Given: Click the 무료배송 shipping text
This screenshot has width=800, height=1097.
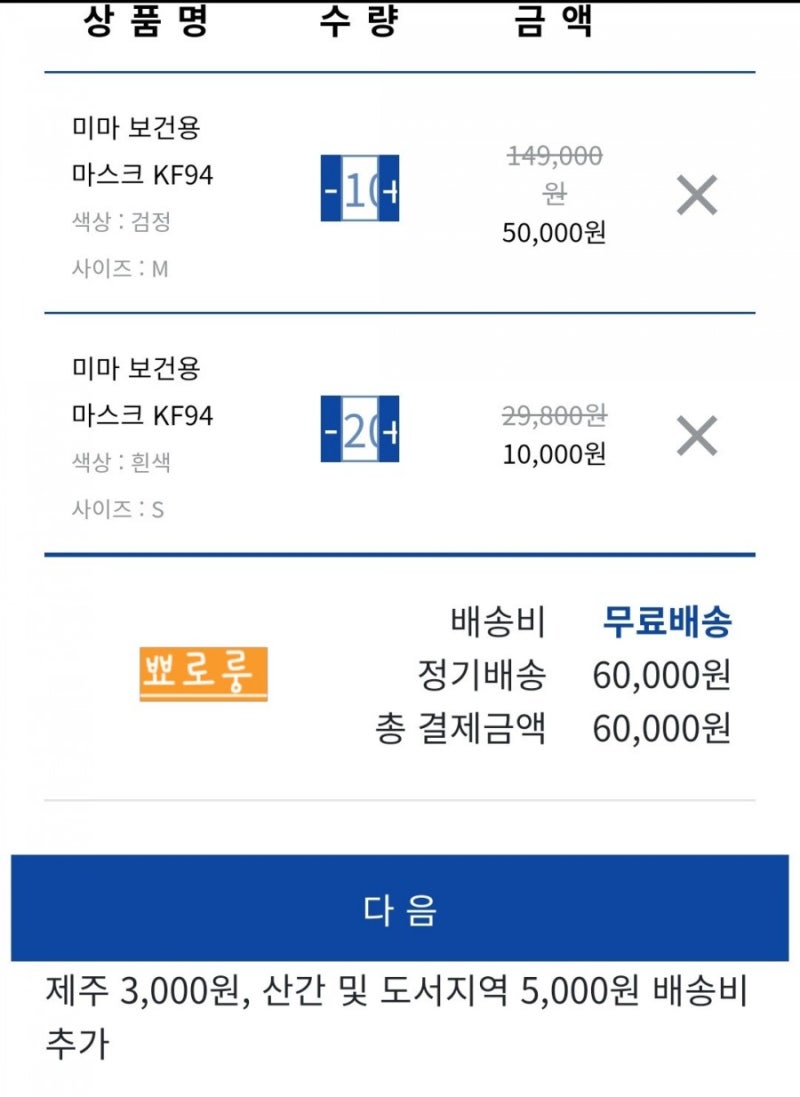Looking at the screenshot, I should [x=667, y=621].
